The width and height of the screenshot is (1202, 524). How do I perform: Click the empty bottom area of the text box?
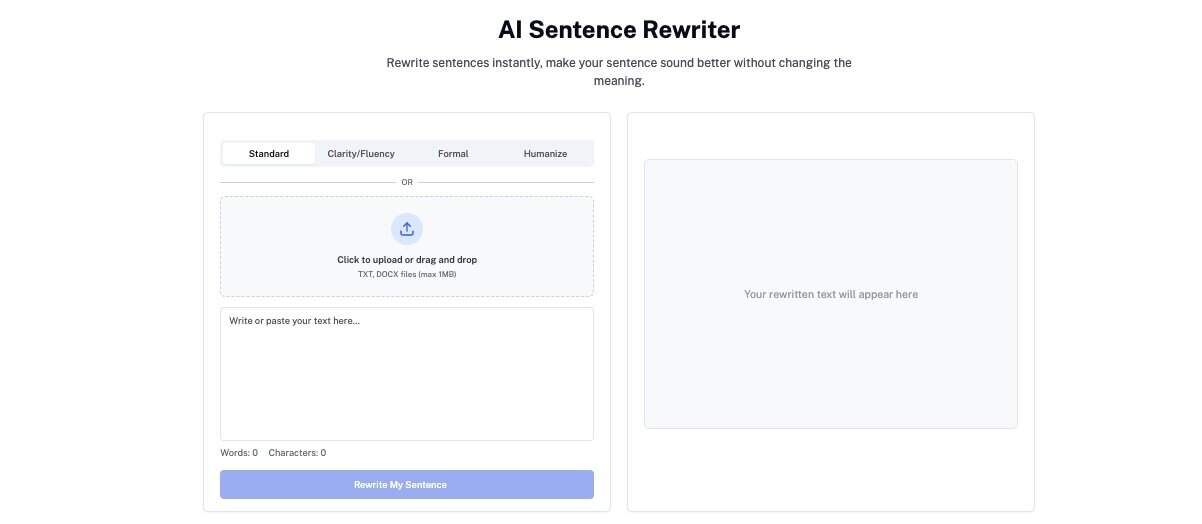pyautogui.click(x=406, y=420)
